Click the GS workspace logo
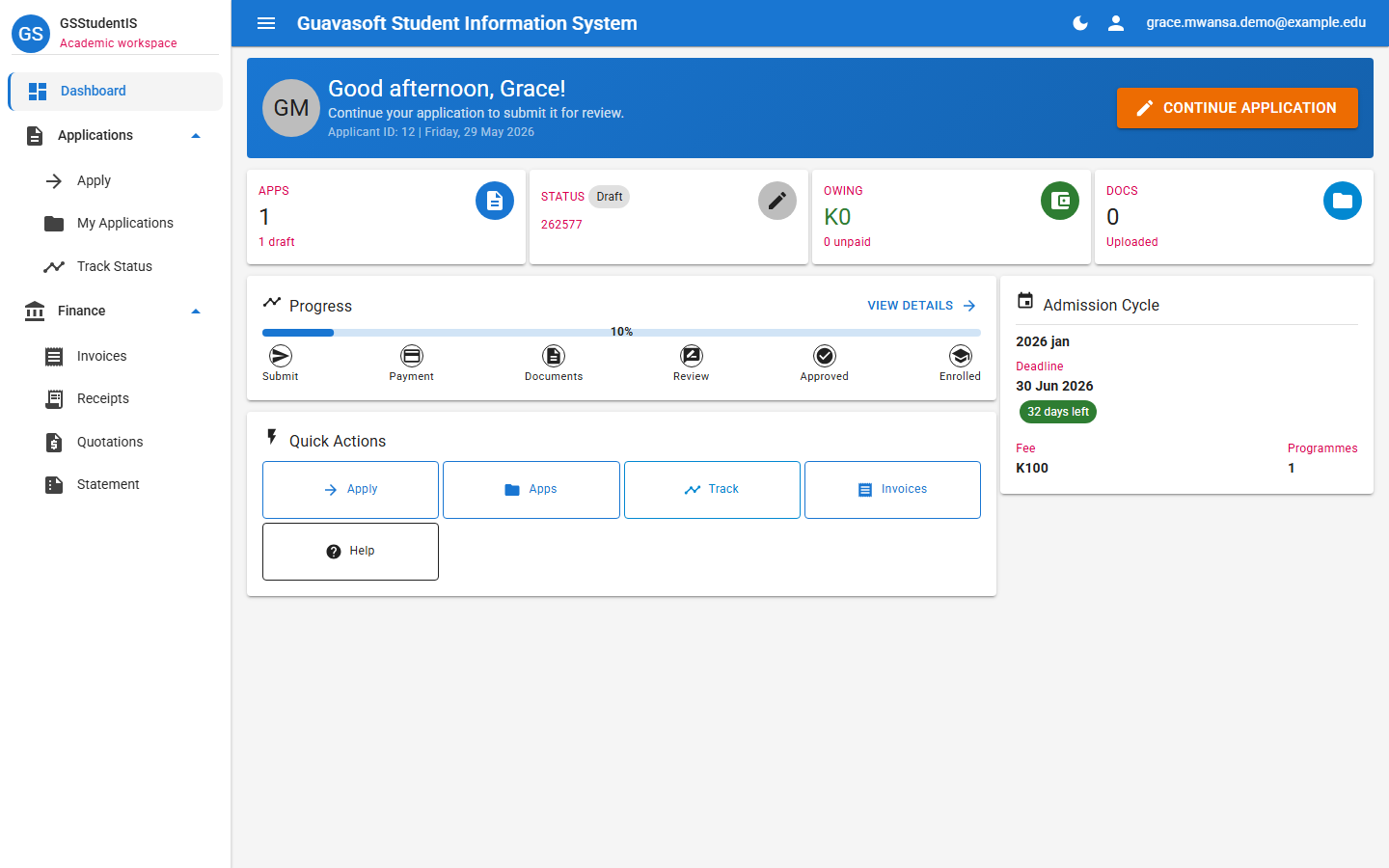This screenshot has height=868, width=1389. [x=31, y=33]
